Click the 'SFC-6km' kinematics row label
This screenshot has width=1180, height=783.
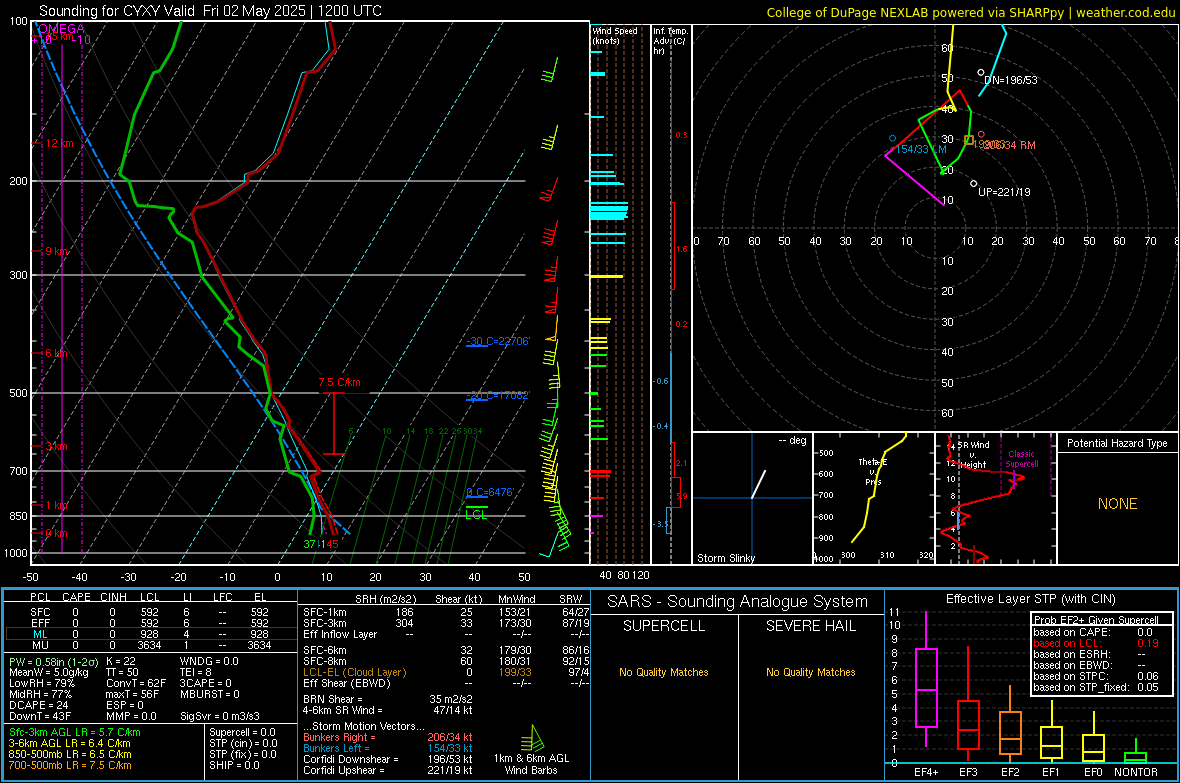click(325, 650)
